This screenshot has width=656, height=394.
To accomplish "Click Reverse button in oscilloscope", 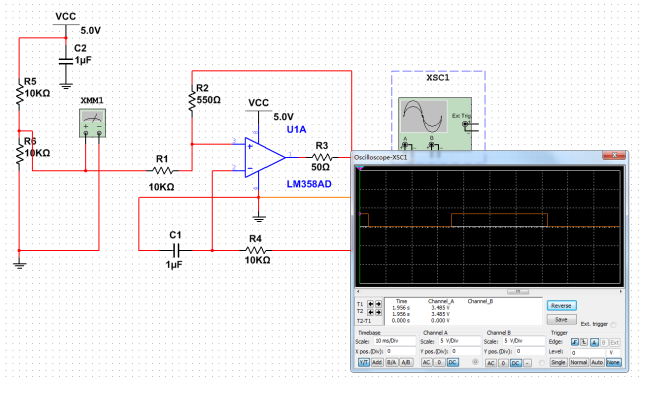I will pyautogui.click(x=561, y=306).
